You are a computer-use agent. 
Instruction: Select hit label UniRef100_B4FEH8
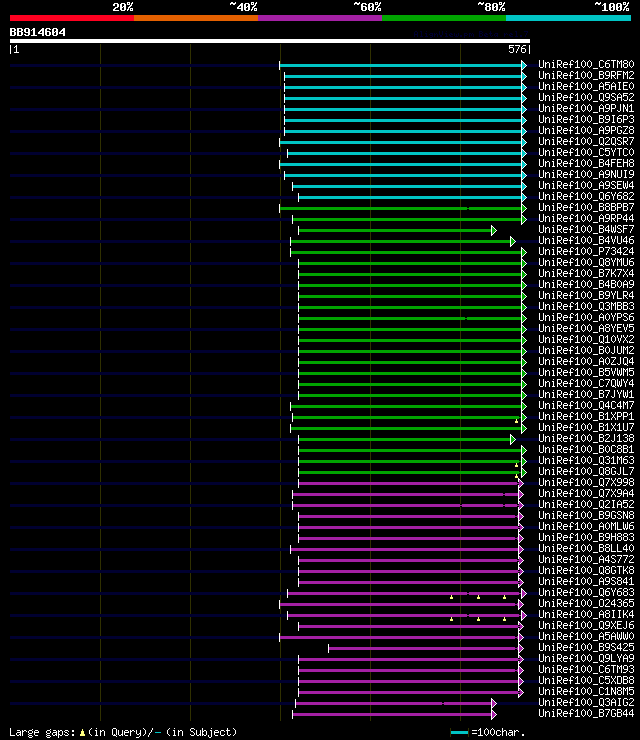586,163
